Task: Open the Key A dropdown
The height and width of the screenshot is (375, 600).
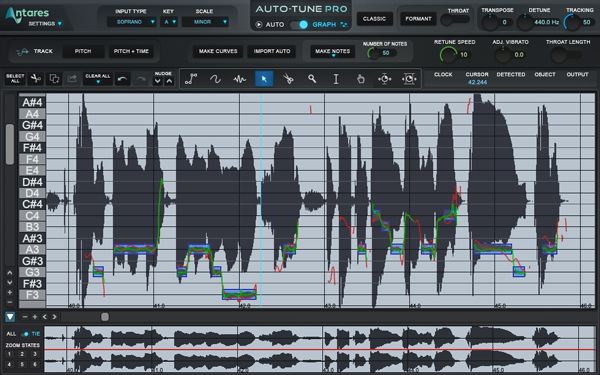Action: coord(169,22)
